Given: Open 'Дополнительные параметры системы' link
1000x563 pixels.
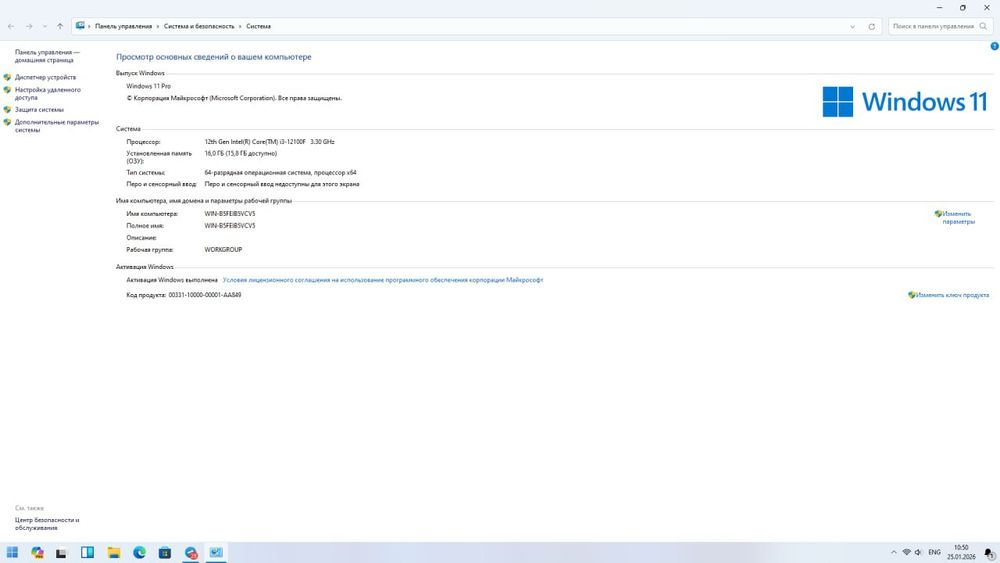Looking at the screenshot, I should pos(57,126).
